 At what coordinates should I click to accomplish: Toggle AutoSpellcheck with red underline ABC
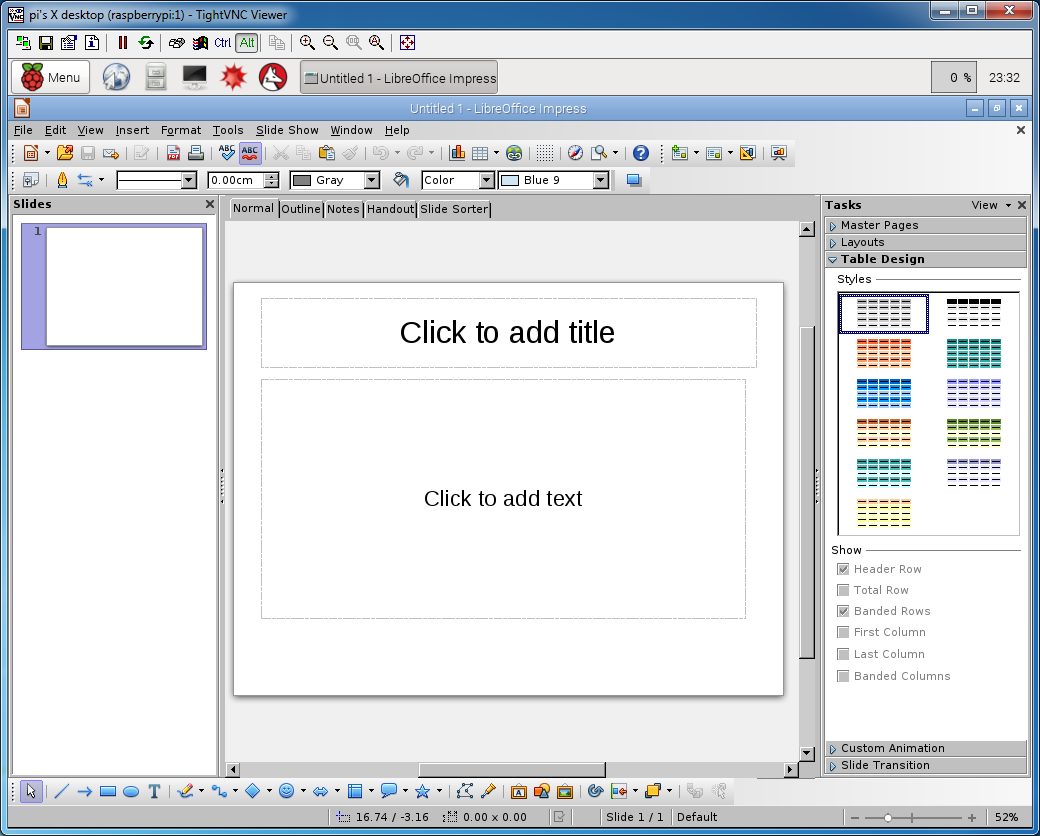250,153
